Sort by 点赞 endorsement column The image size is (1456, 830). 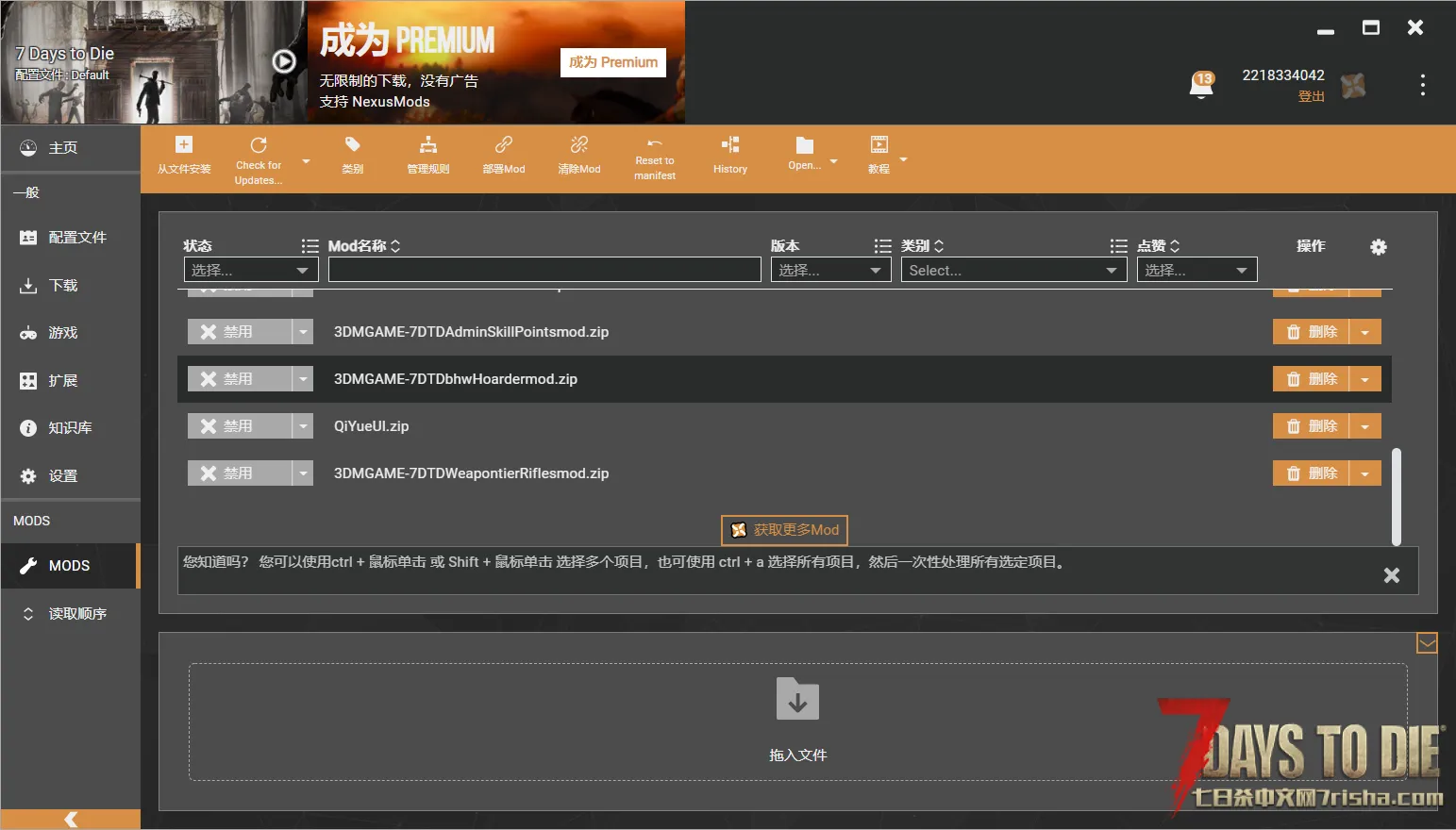(x=1175, y=246)
